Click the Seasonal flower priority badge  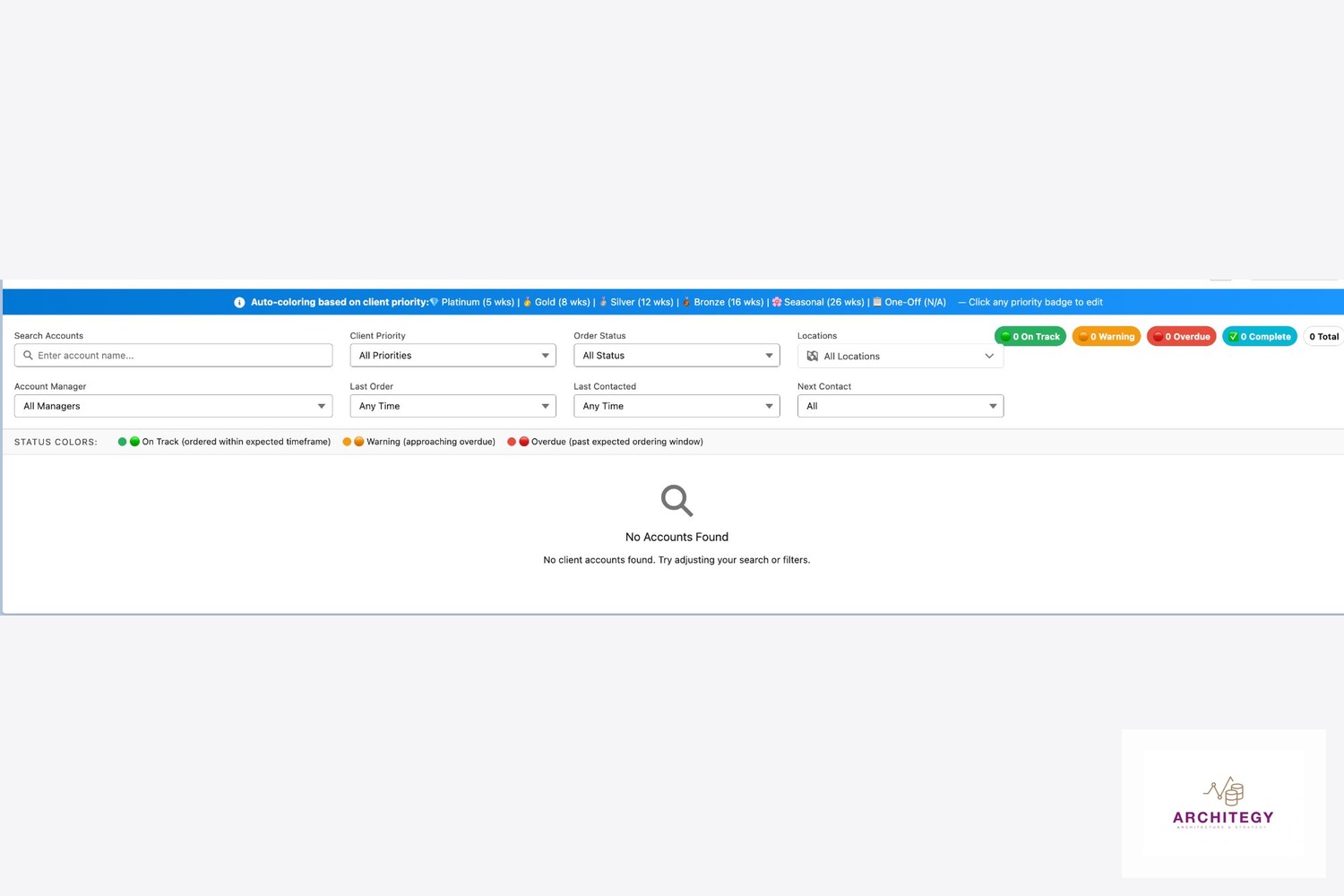777,302
